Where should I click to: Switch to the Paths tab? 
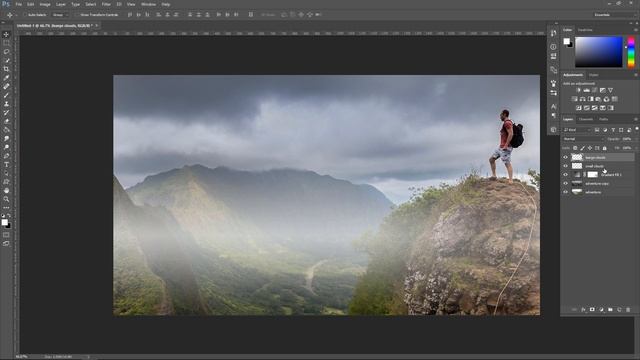604,120
